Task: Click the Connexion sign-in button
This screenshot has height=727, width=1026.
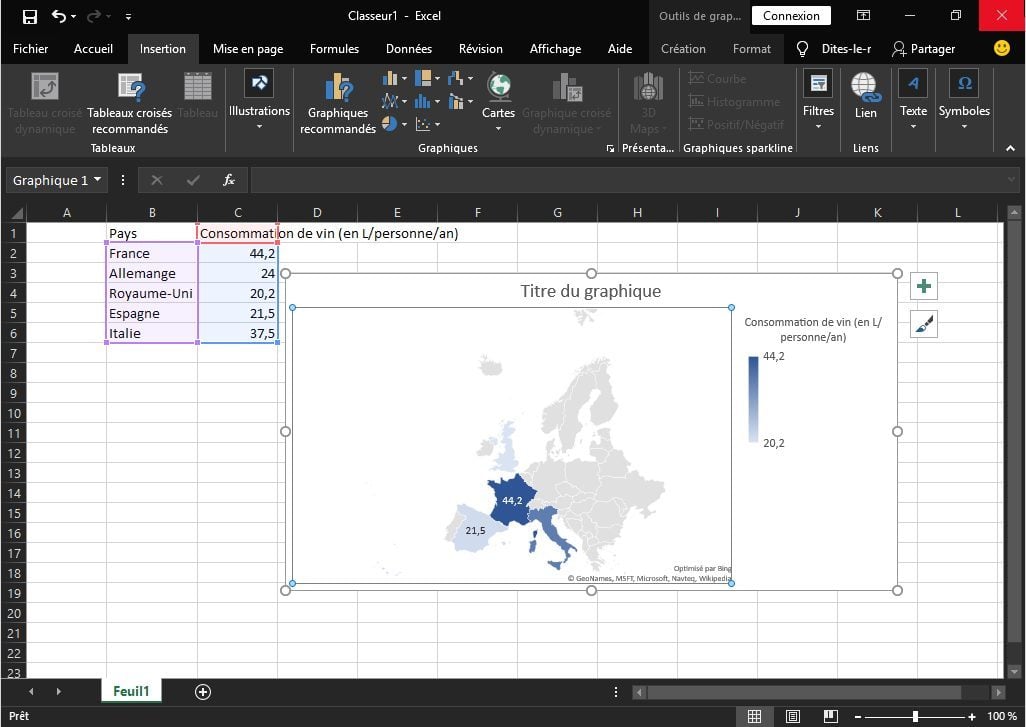Action: (791, 16)
